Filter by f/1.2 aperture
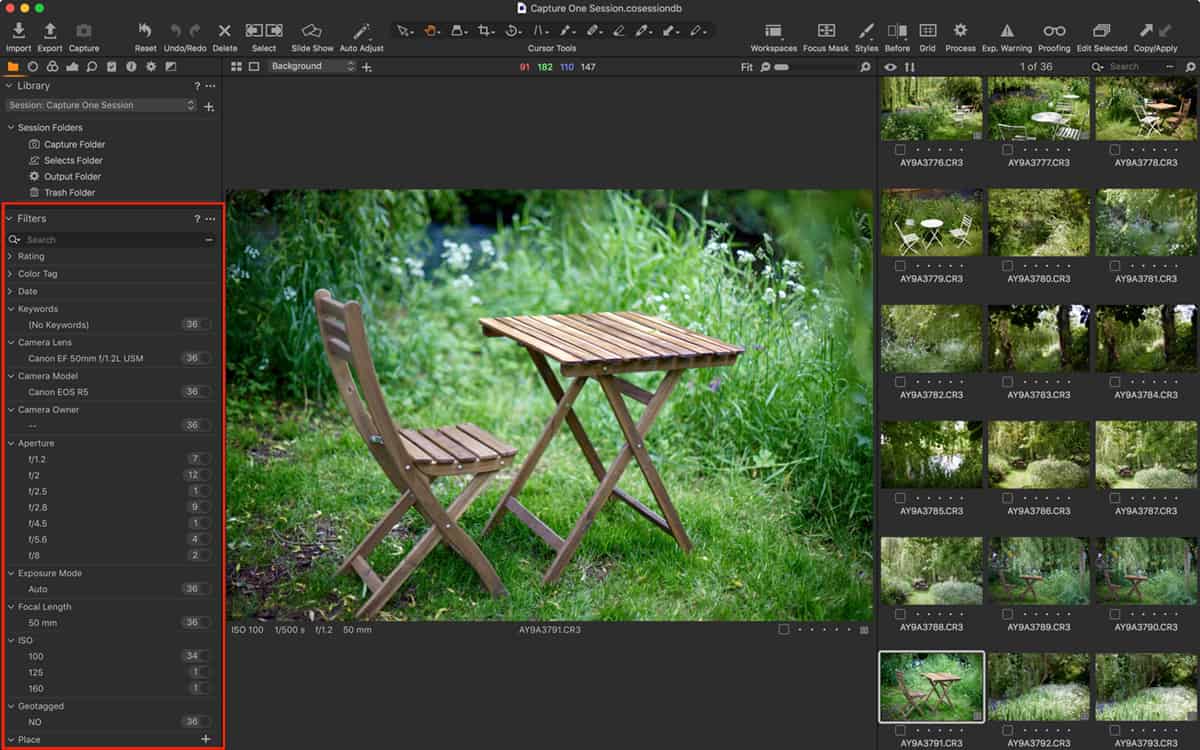 [x=37, y=459]
